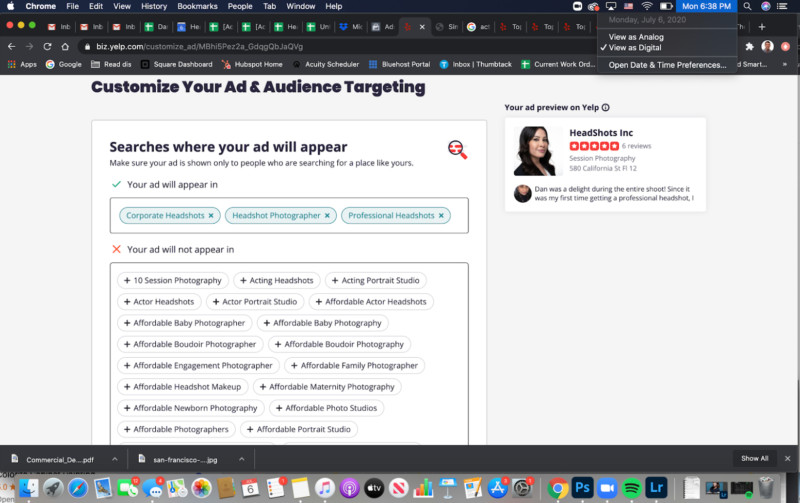The width and height of the screenshot is (800, 503).
Task: Open Zoom app in the dock
Action: pyautogui.click(x=607, y=488)
